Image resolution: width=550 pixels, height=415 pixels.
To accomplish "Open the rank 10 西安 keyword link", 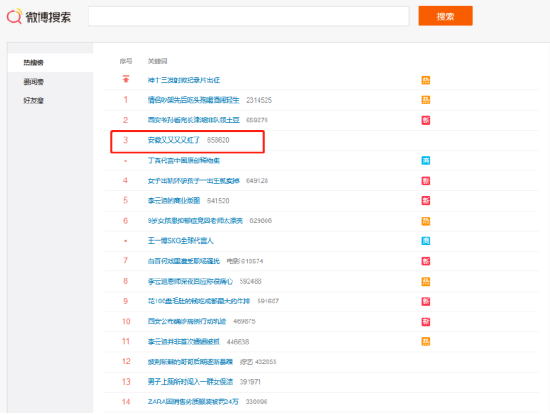I will click(x=187, y=321).
